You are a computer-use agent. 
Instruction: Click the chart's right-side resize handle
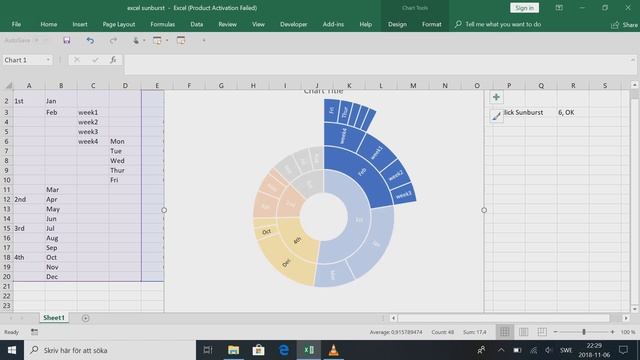(x=484, y=210)
